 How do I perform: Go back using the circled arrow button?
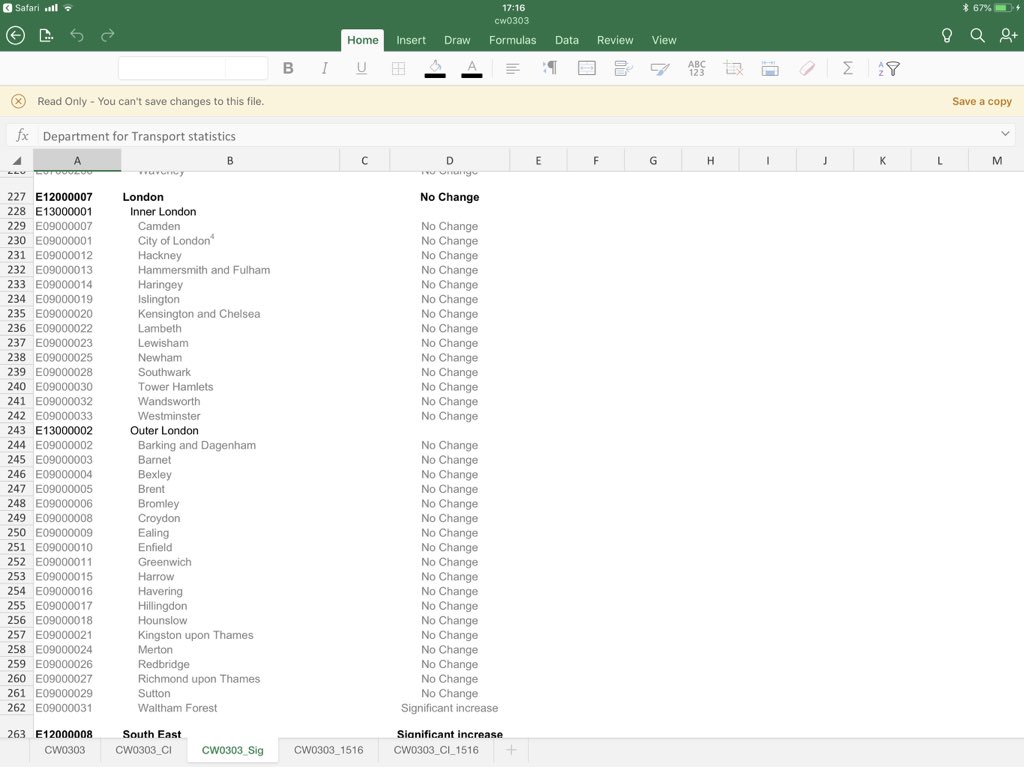click(x=16, y=35)
